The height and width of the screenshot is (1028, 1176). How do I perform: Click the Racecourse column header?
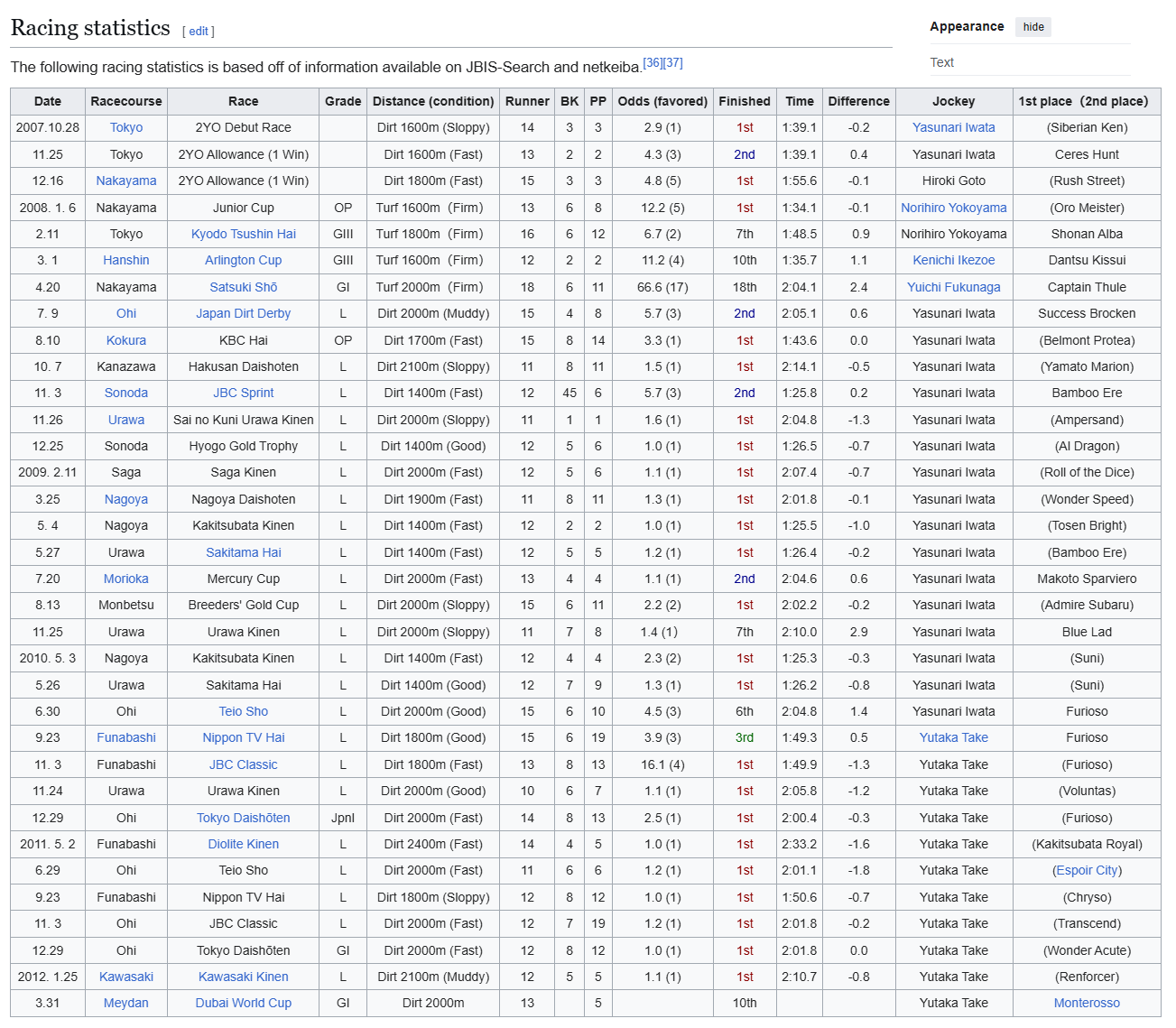[126, 102]
